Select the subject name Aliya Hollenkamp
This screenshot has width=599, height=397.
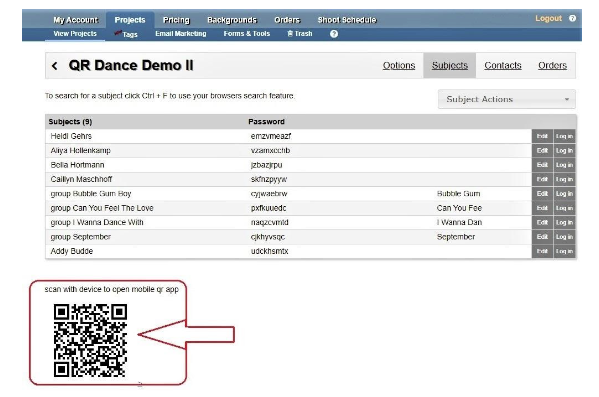click(81, 151)
